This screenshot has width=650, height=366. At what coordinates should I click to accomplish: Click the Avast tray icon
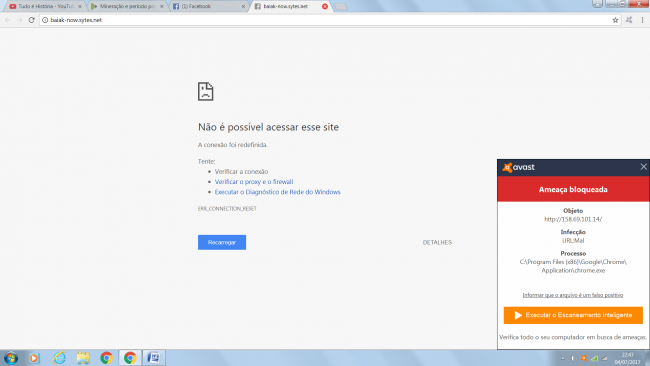pyautogui.click(x=584, y=359)
